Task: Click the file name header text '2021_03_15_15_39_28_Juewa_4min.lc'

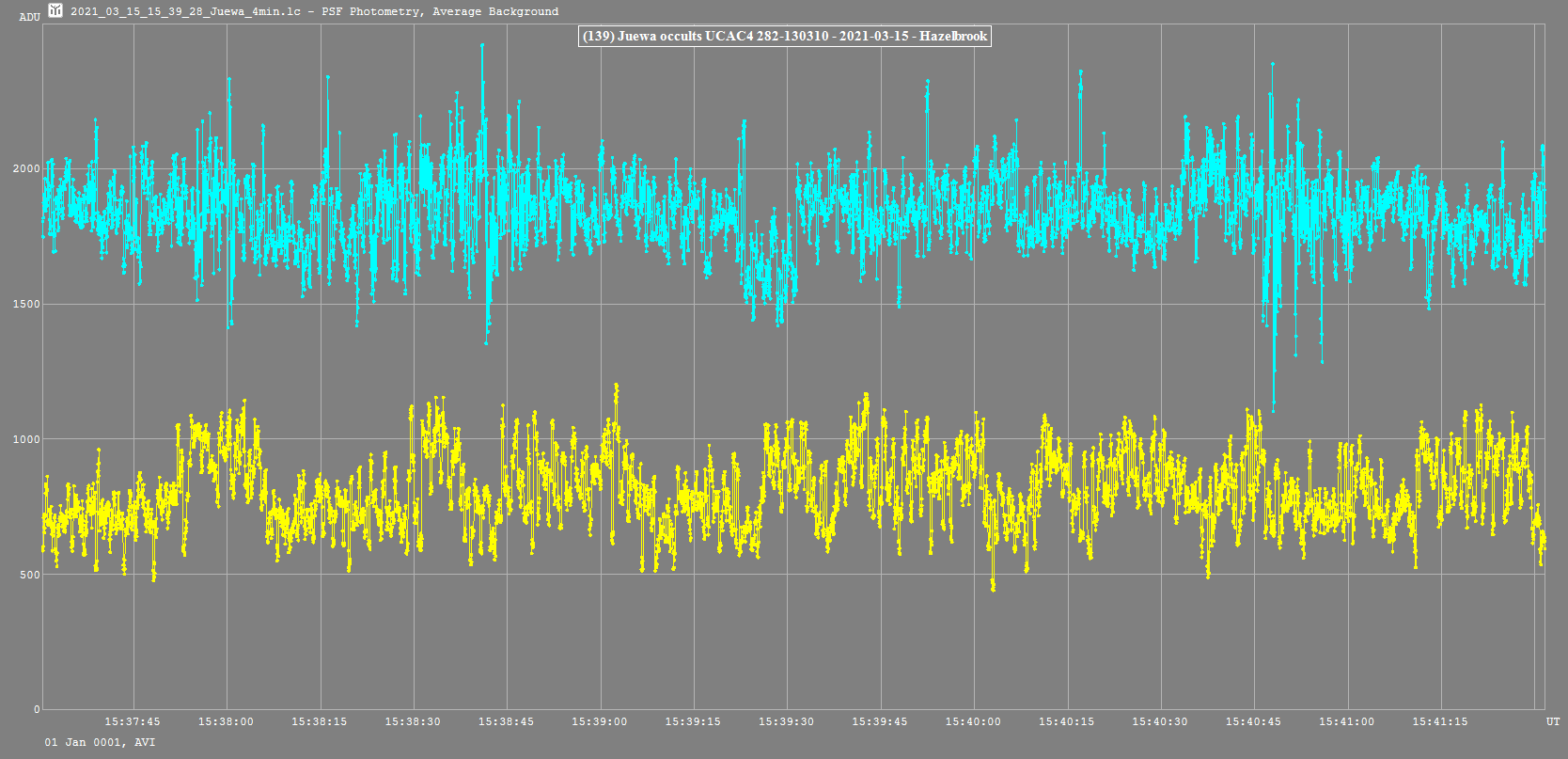Action: 185,11
